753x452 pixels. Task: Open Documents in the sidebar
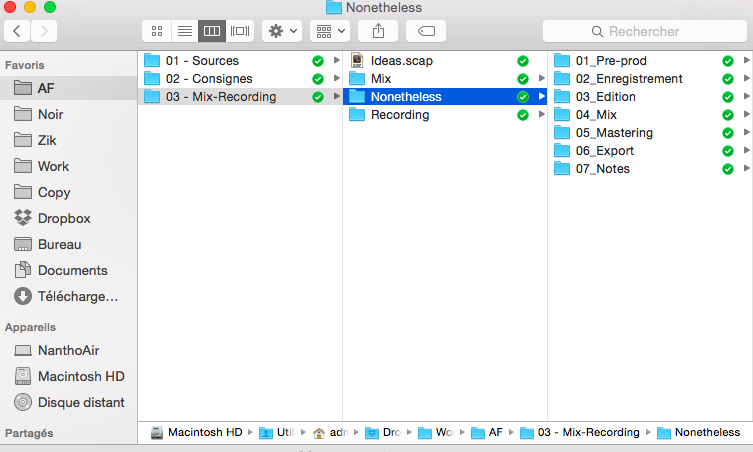click(69, 270)
